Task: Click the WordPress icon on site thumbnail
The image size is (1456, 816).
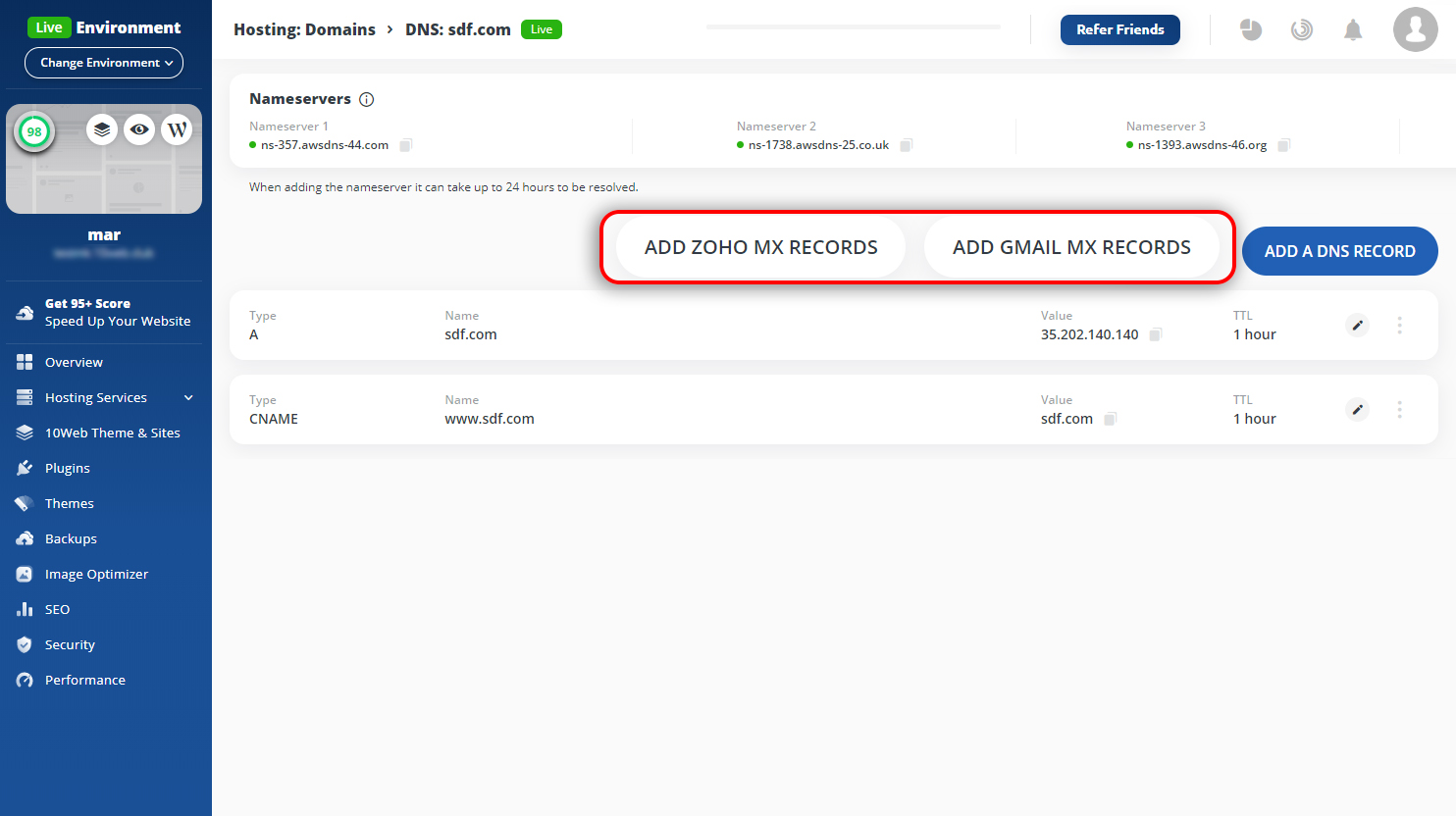Action: click(x=177, y=129)
